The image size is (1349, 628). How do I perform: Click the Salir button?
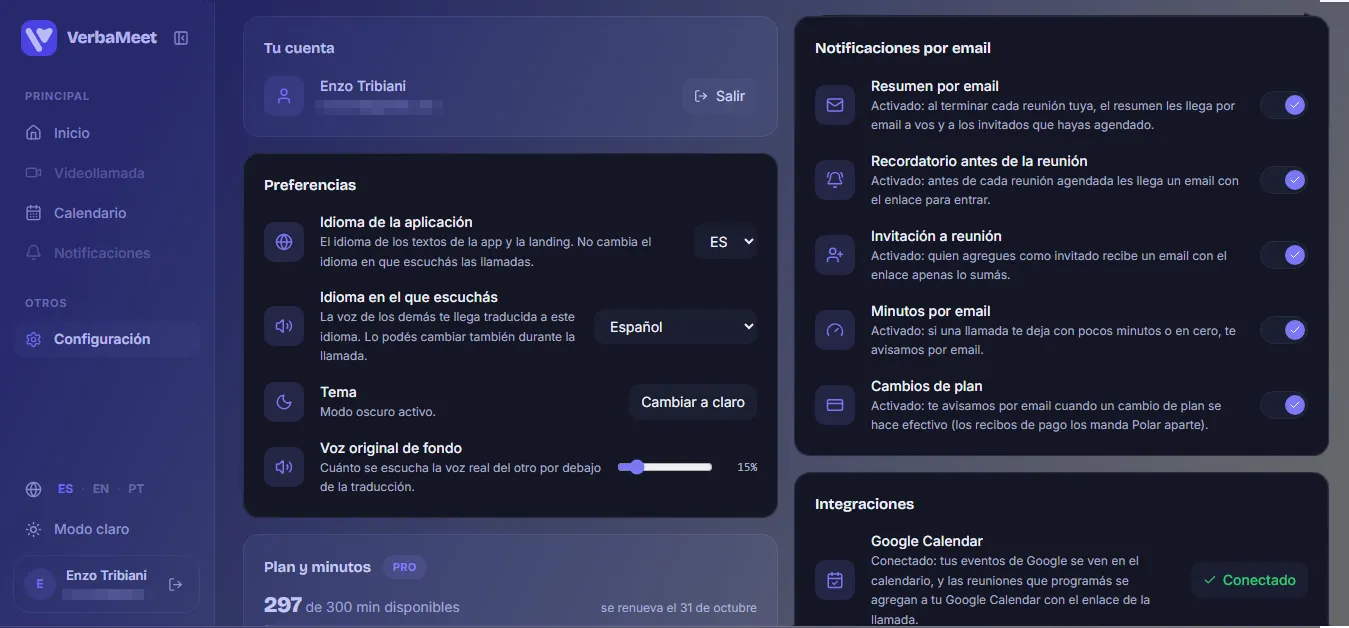point(720,96)
